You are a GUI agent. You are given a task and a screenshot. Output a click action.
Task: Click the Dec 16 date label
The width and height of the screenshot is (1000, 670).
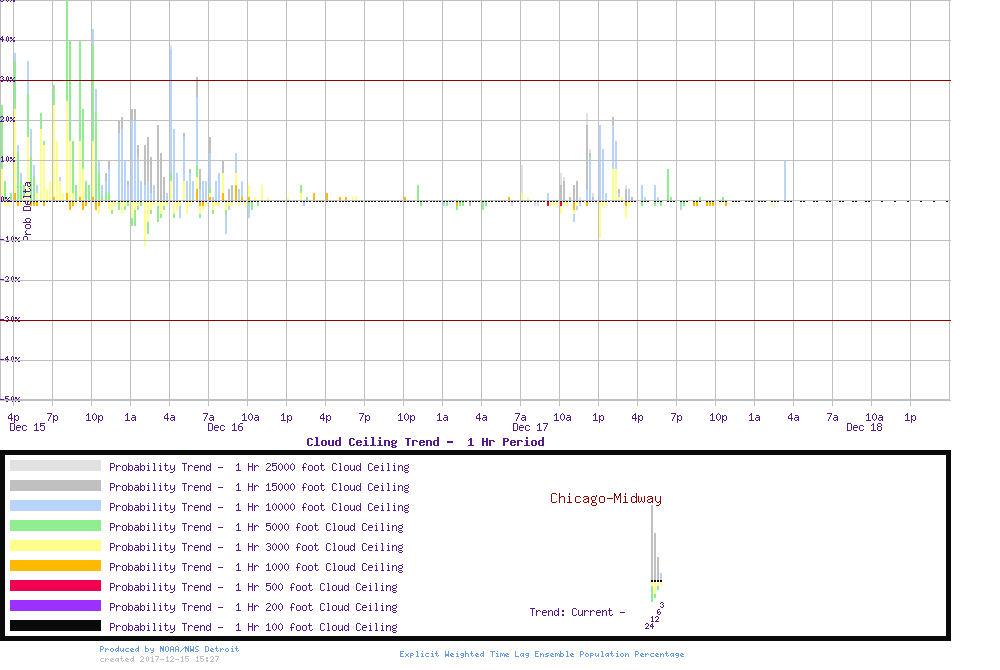click(225, 427)
